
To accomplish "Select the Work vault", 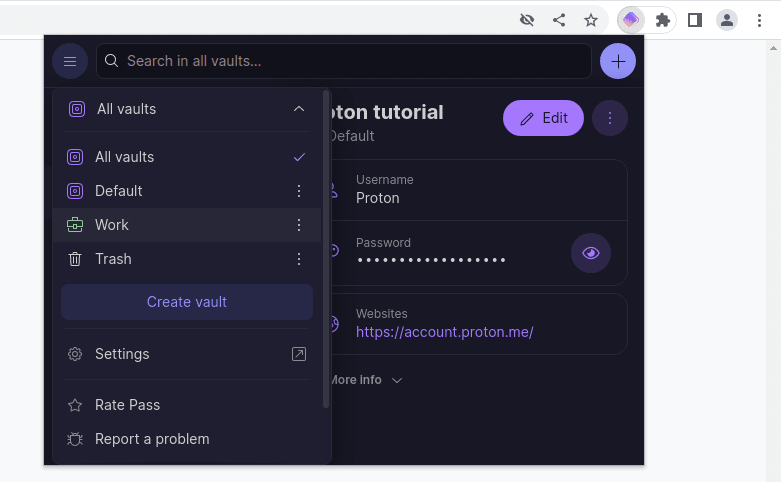I will point(187,225).
